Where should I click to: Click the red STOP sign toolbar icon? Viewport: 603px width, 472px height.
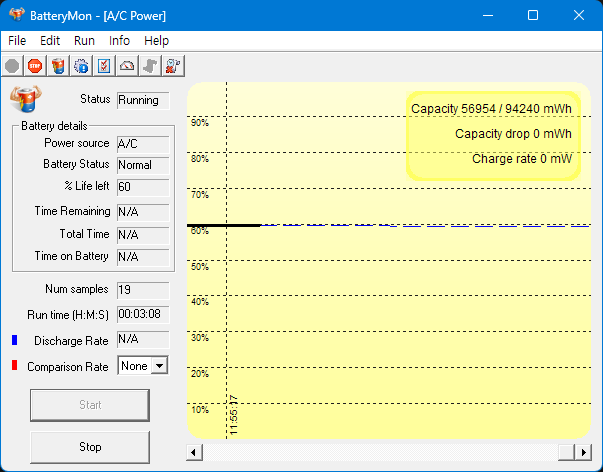[x=35, y=66]
